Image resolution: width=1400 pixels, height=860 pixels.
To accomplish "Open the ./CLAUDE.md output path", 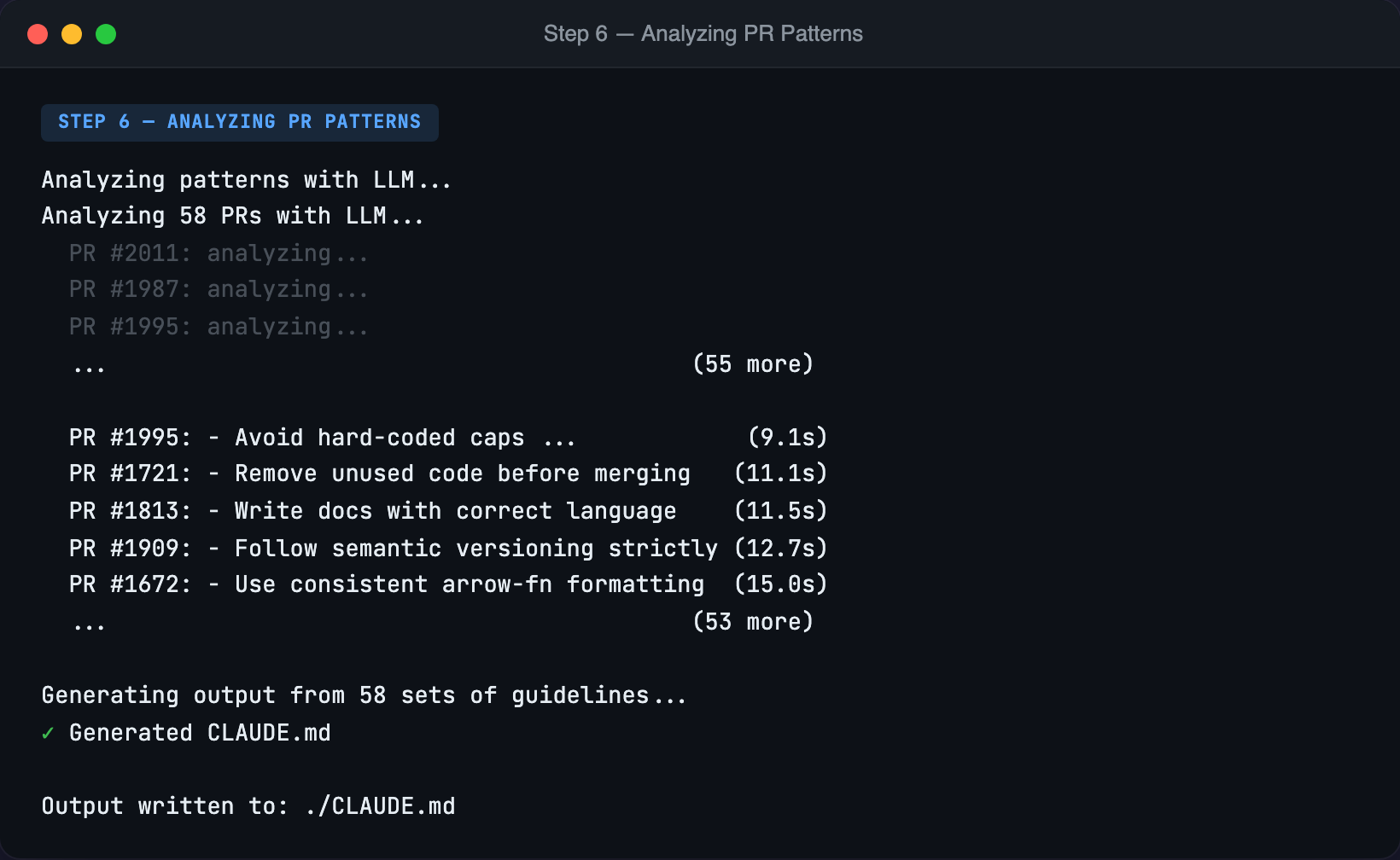I will [382, 805].
